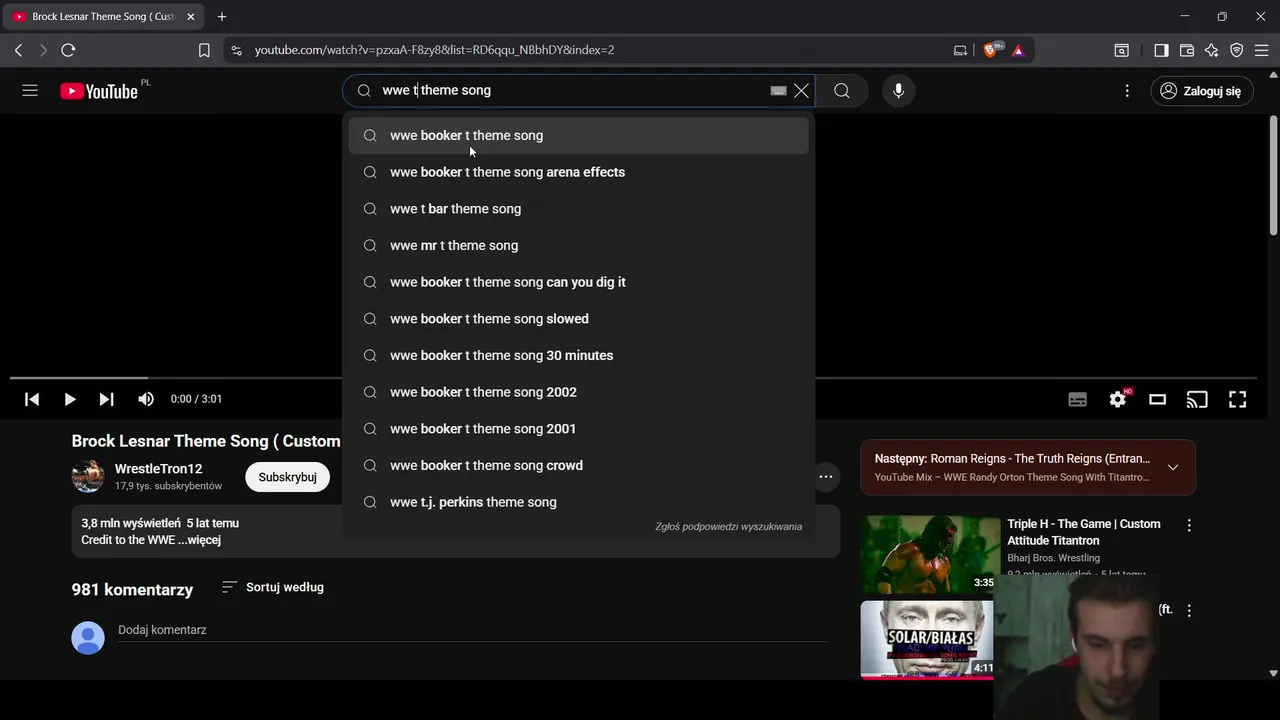Open more actions three-dot button under video
Viewport: 1280px width, 720px height.
pos(826,476)
